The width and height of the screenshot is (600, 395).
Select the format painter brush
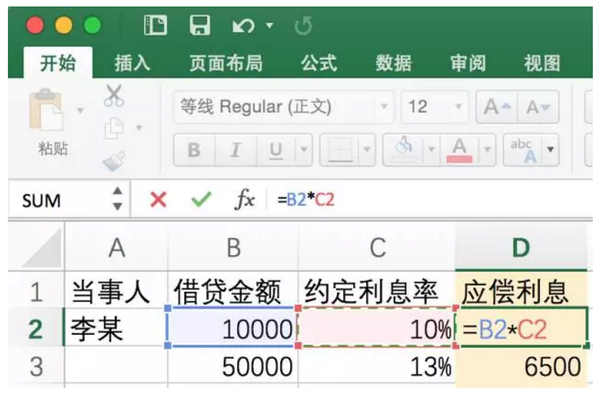pyautogui.click(x=114, y=161)
